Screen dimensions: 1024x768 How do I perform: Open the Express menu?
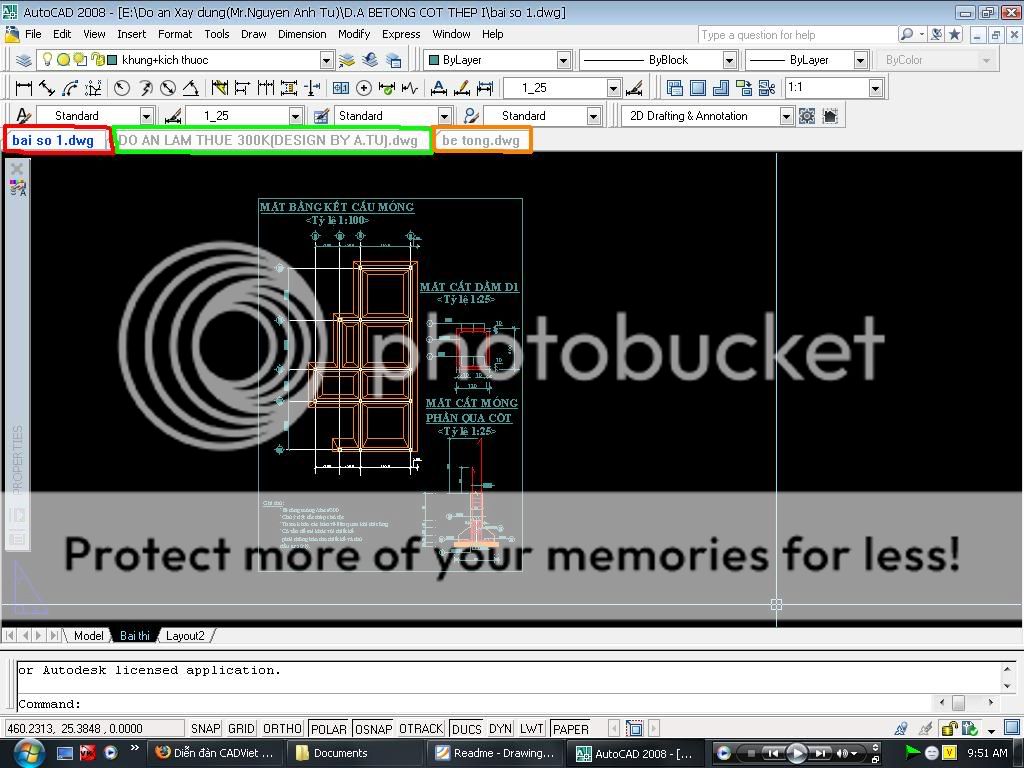401,34
